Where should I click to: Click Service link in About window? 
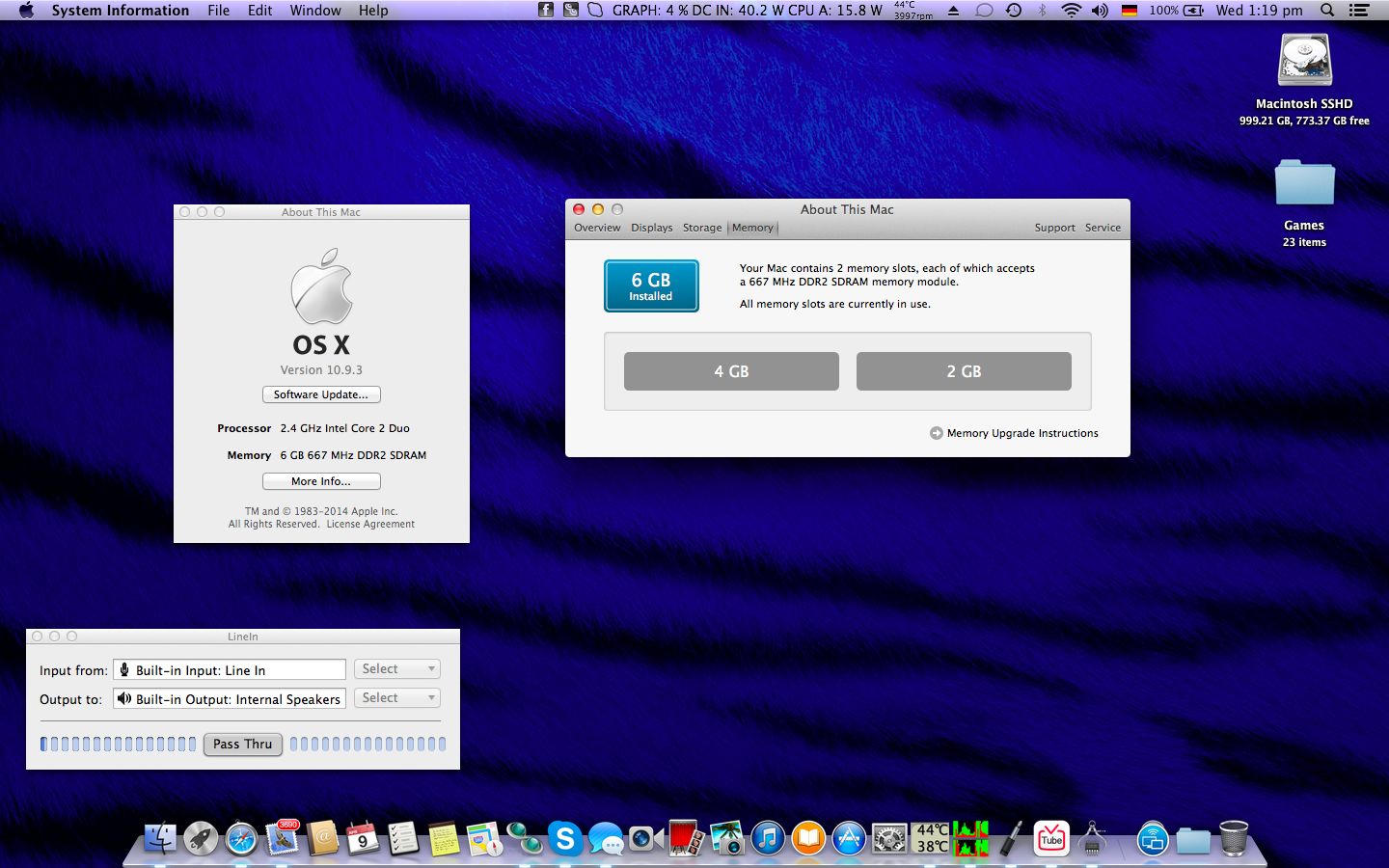pos(1103,228)
